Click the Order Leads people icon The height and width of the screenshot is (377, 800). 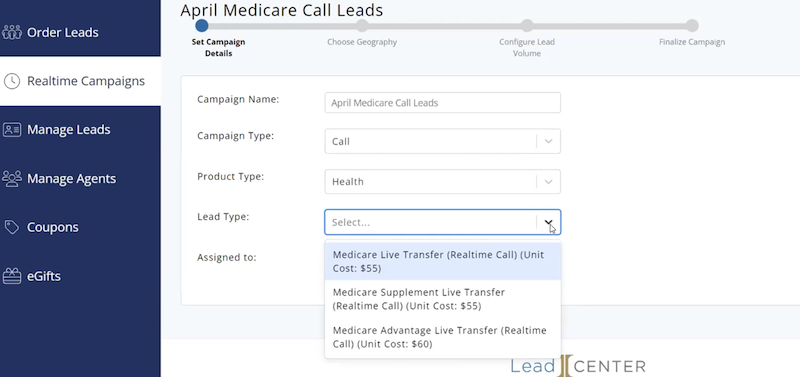point(12,32)
